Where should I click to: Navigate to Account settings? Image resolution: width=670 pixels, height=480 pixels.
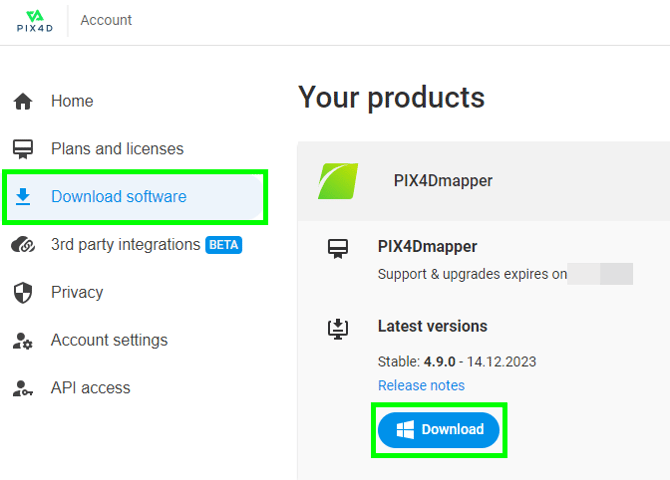(x=109, y=340)
